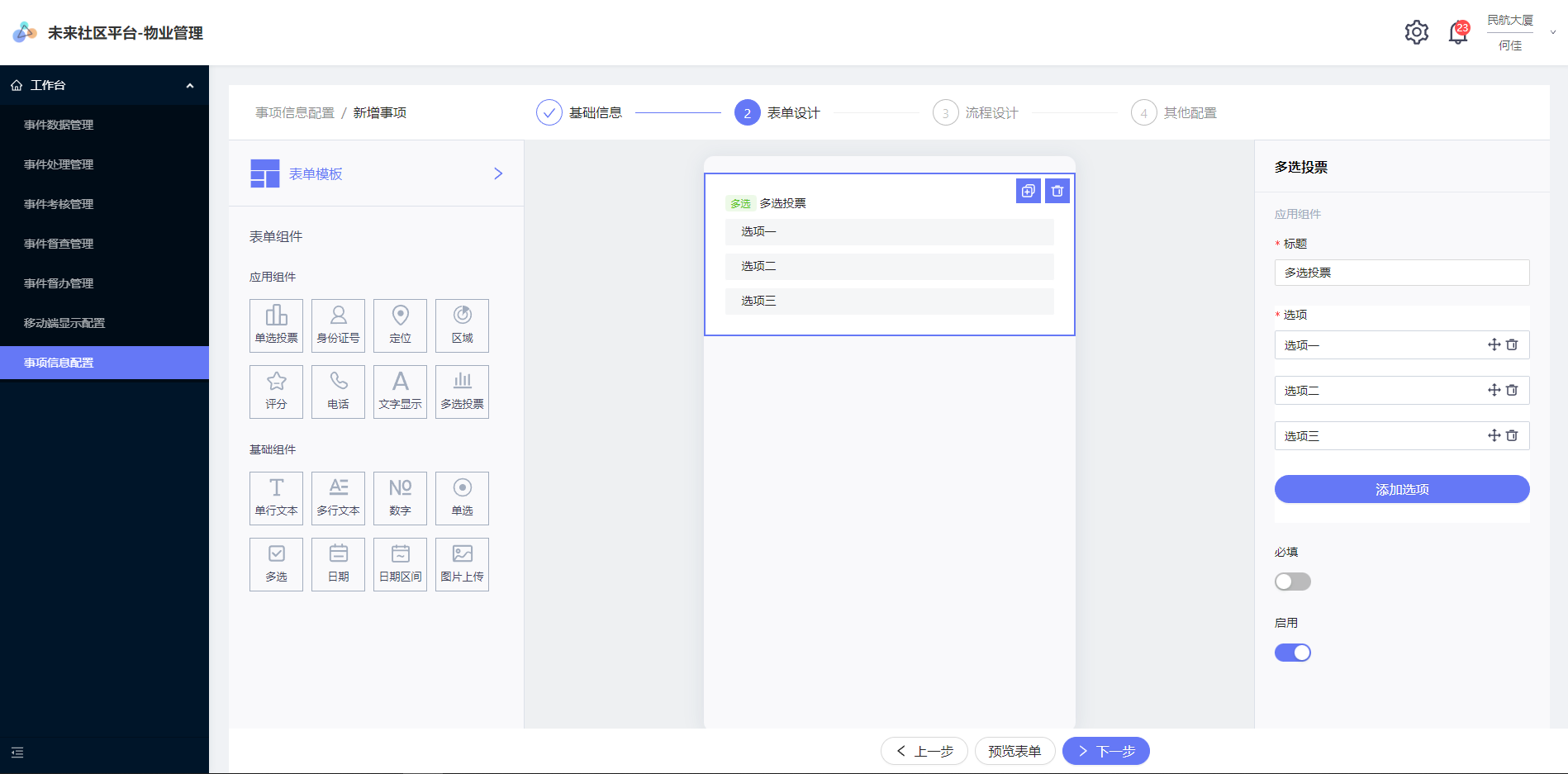
Task: Select 选项一 row in form preview
Action: tap(890, 231)
